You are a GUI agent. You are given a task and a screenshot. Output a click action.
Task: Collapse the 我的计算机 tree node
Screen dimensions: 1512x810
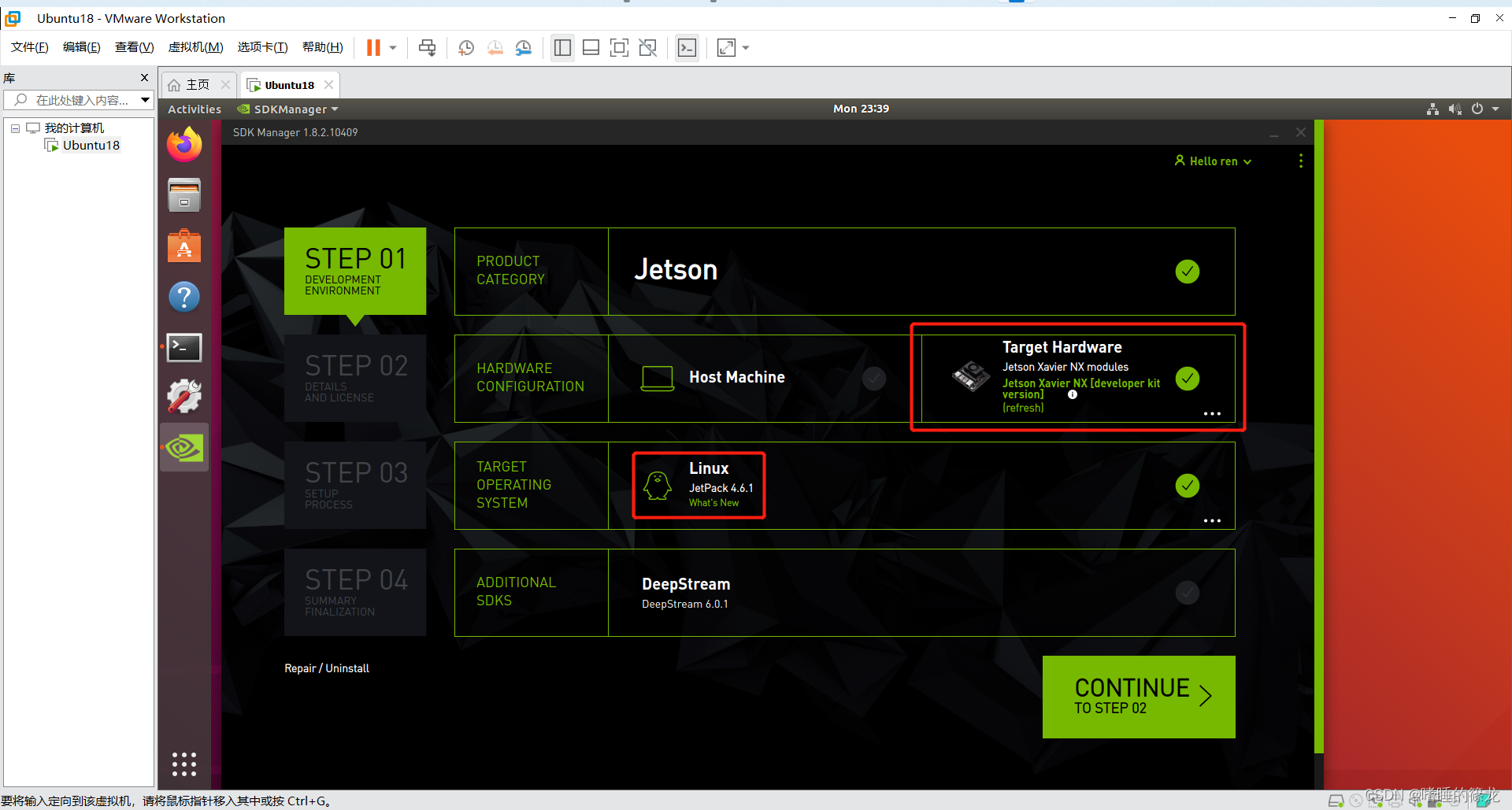(15, 128)
